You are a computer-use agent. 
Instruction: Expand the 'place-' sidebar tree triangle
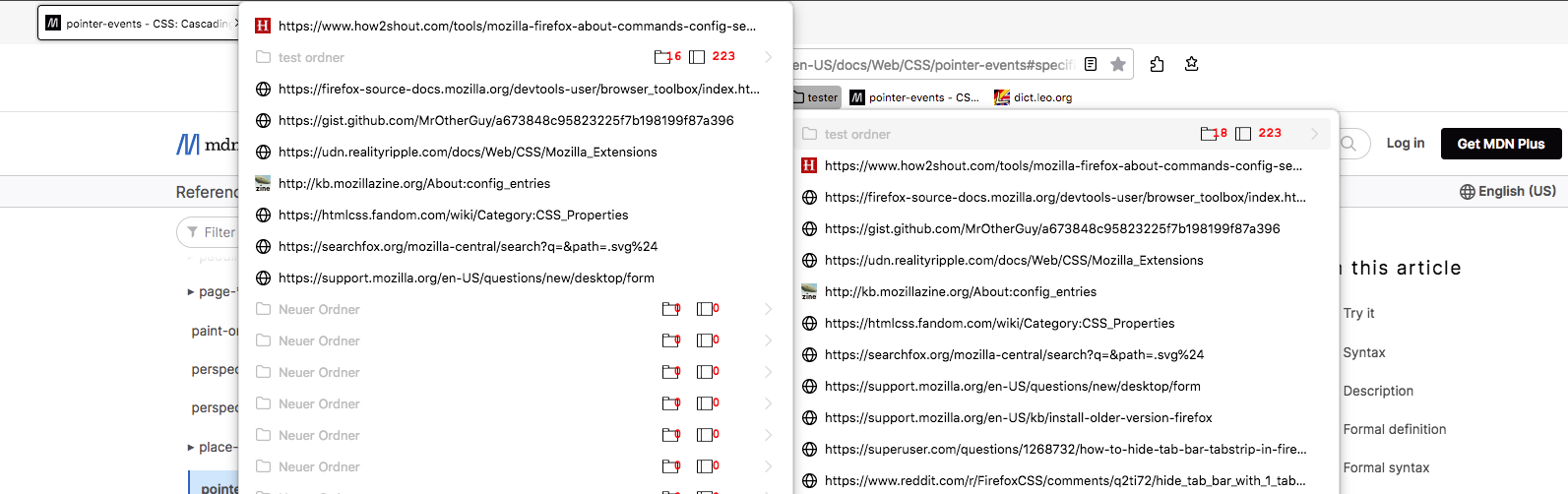191,447
